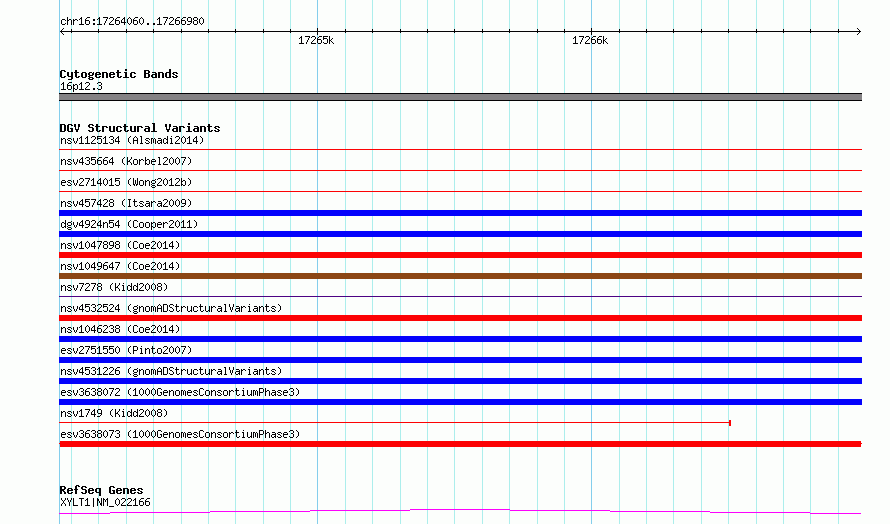Click the blue bar under nsv1046238 (Coe2014)
Viewport: 890px width, 524px height.
click(x=460, y=339)
